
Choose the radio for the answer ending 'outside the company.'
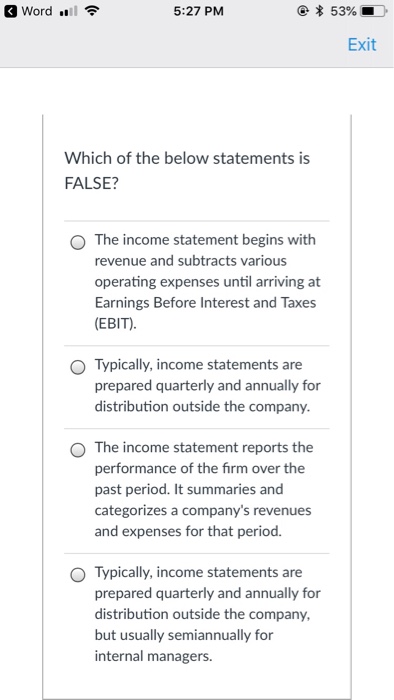(78, 367)
